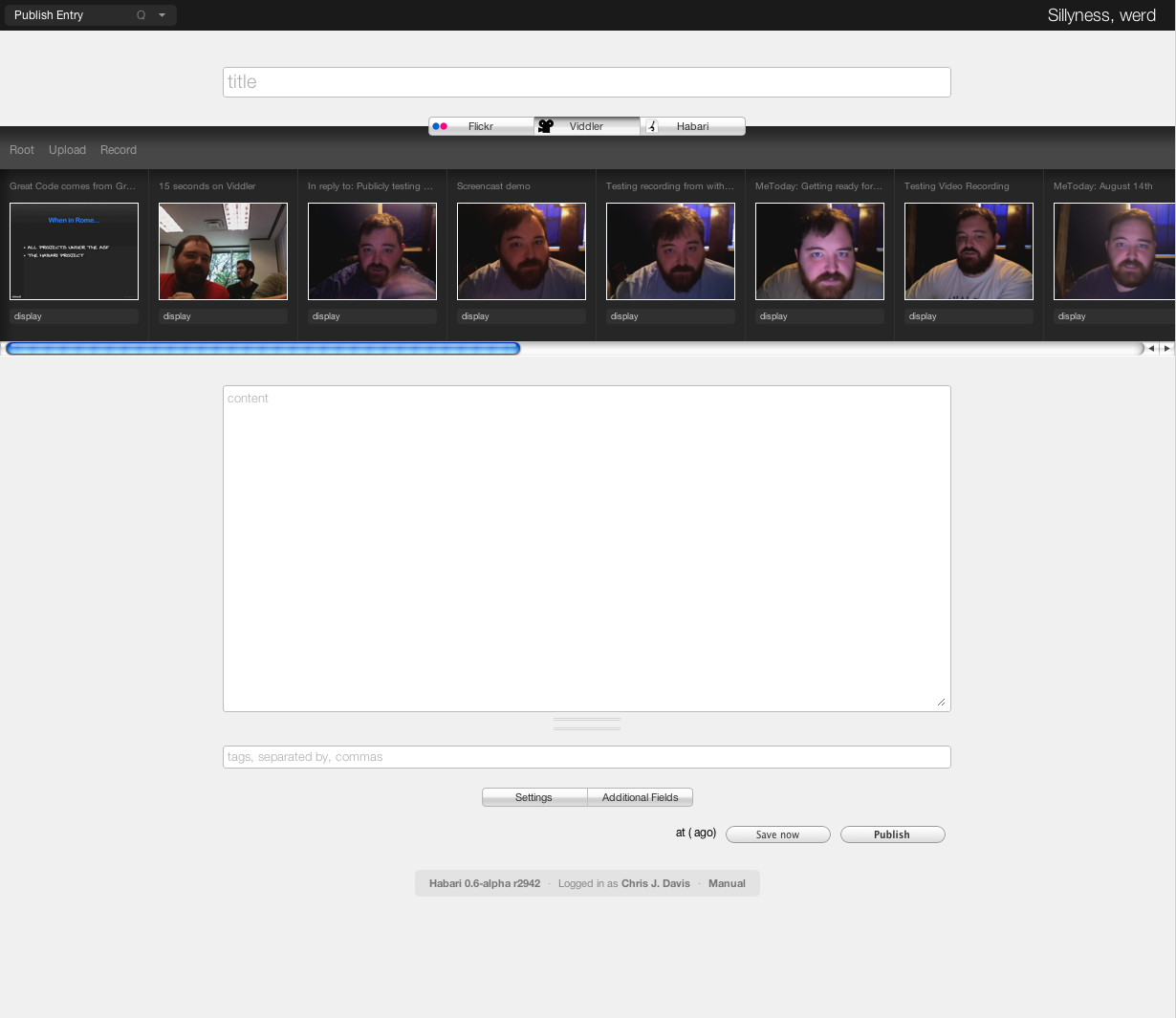Click the title text 'MeToday: August 14th'

click(1103, 186)
